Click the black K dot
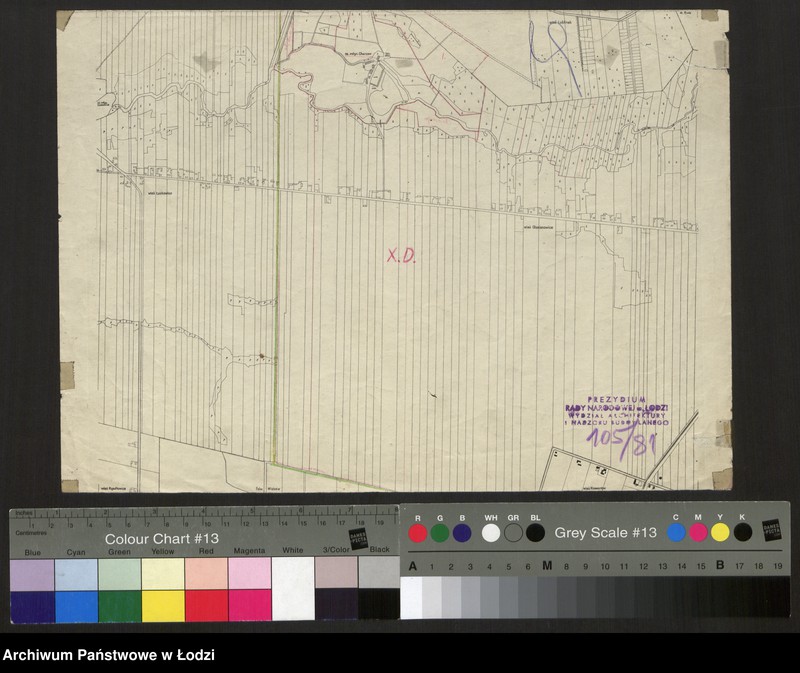 tap(742, 532)
